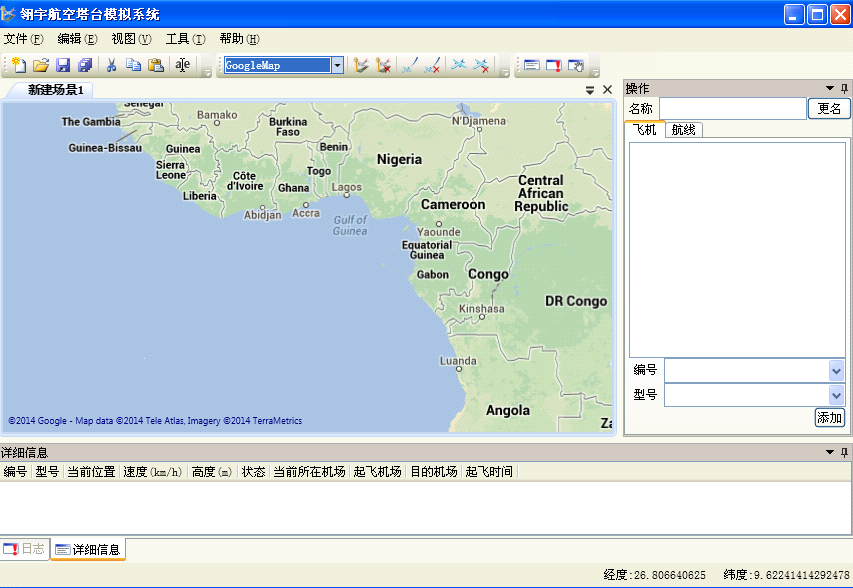Pin the 操作 panel with pushpin icon

click(844, 88)
